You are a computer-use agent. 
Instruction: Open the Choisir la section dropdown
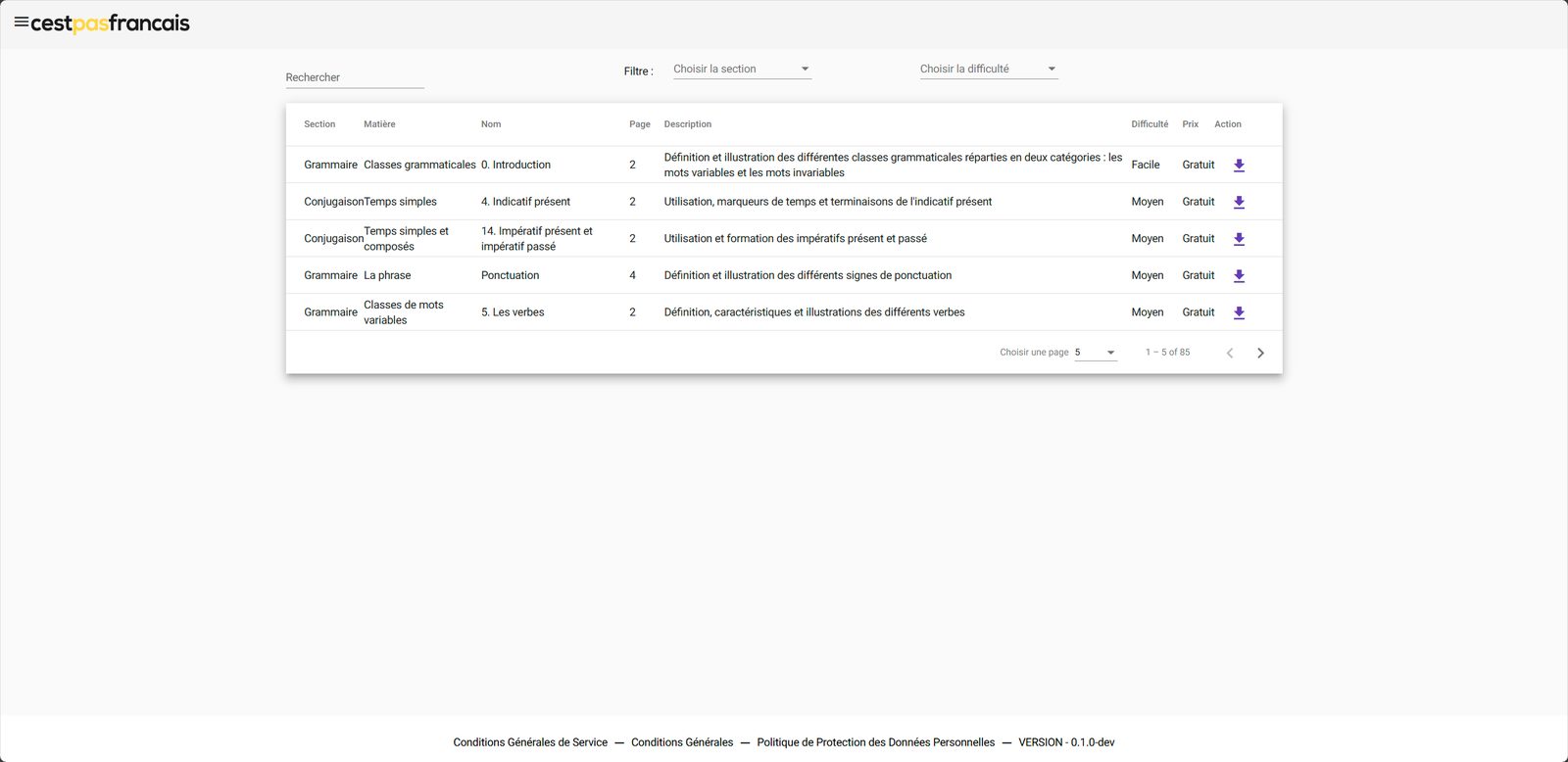click(742, 70)
